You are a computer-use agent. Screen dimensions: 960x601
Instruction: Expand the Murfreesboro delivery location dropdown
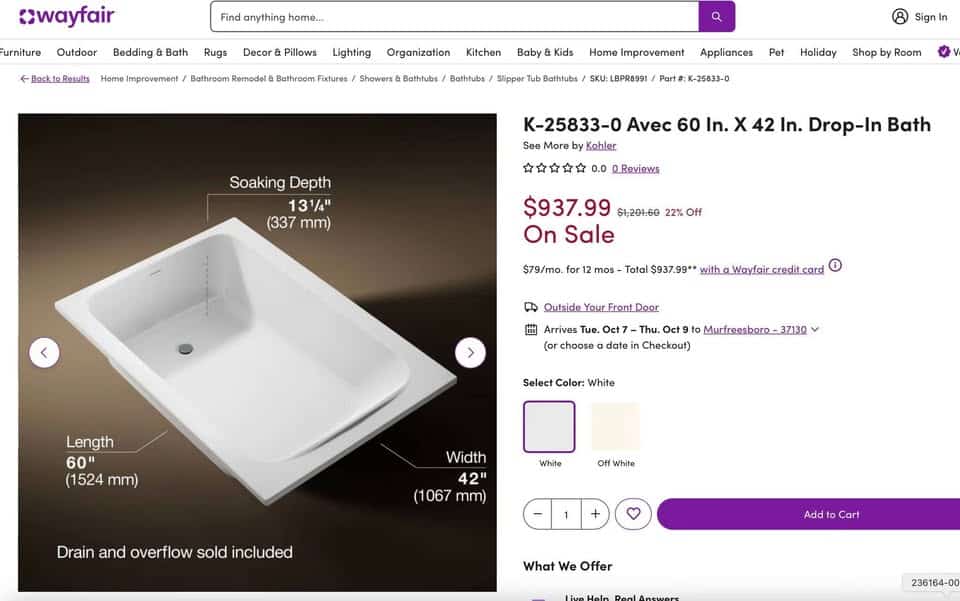click(x=815, y=329)
